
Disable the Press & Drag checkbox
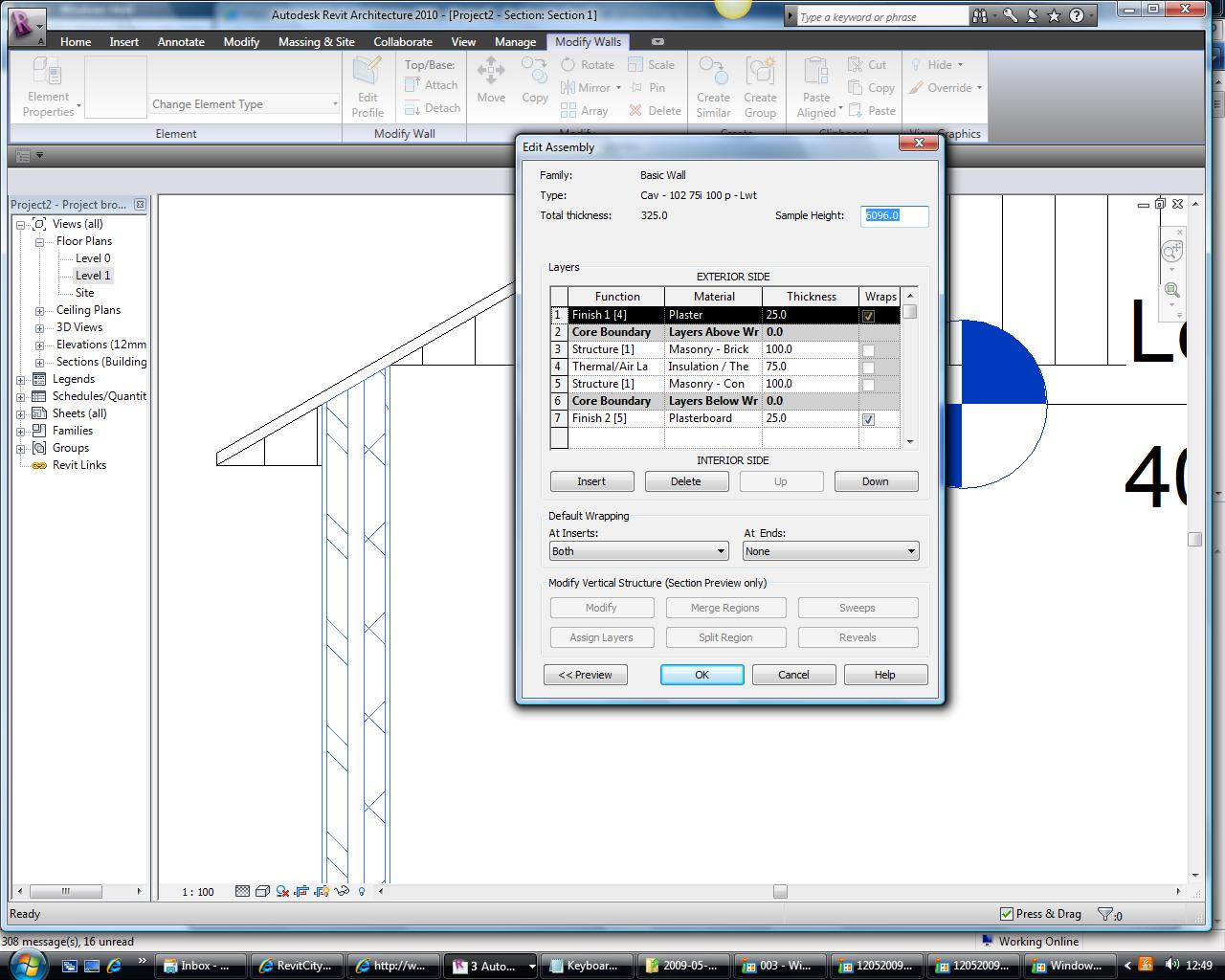1006,914
